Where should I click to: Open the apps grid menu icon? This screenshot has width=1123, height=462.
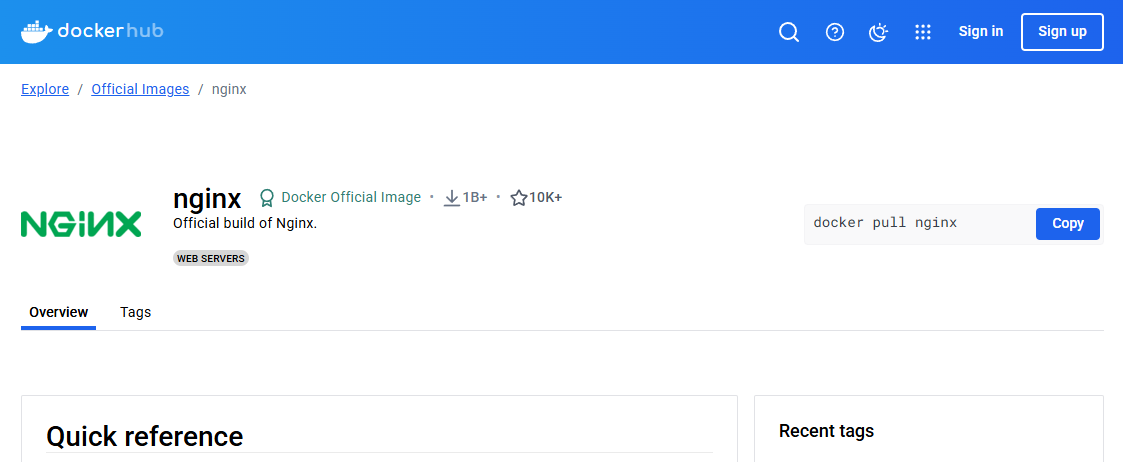(x=922, y=32)
